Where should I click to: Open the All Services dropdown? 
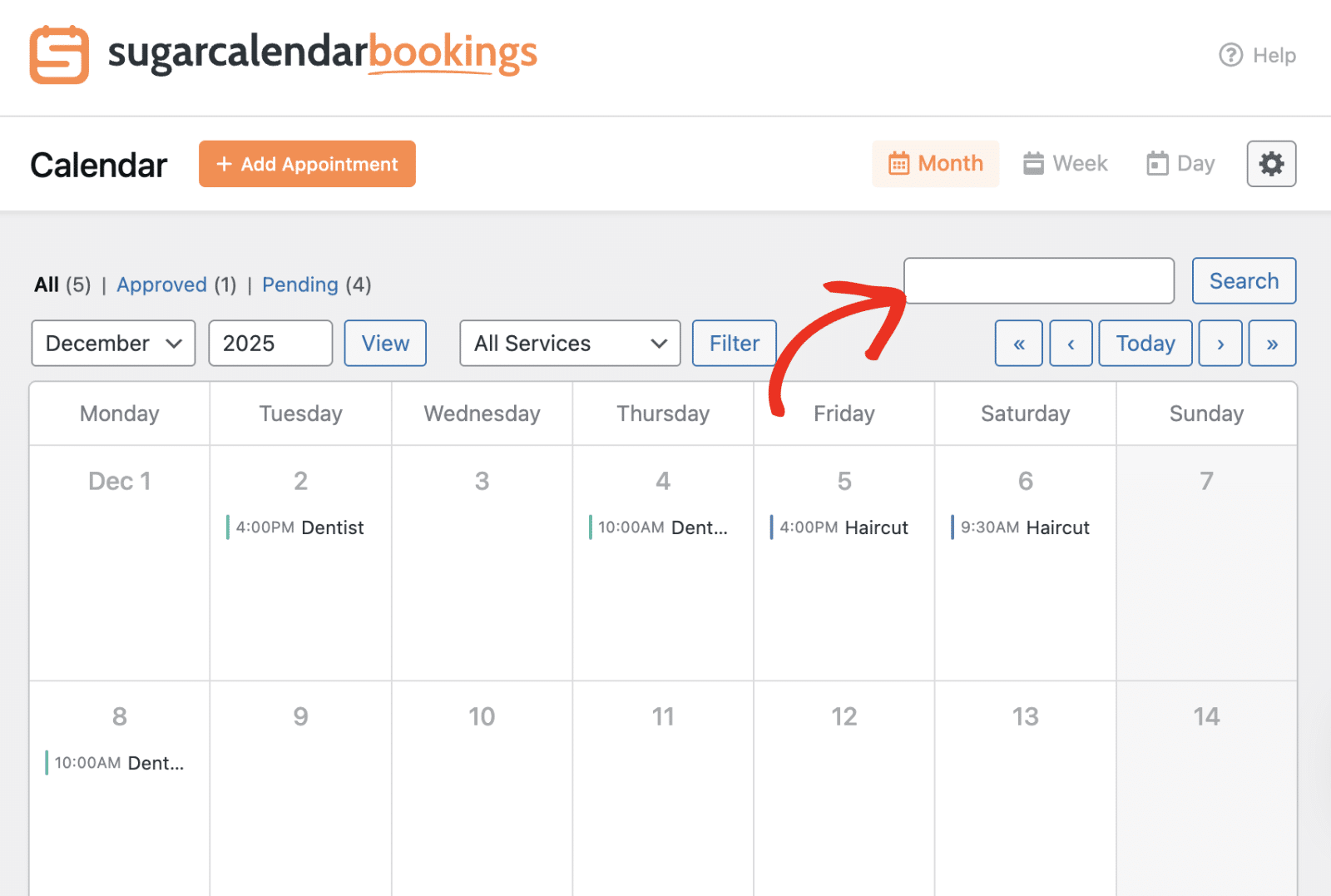(570, 344)
